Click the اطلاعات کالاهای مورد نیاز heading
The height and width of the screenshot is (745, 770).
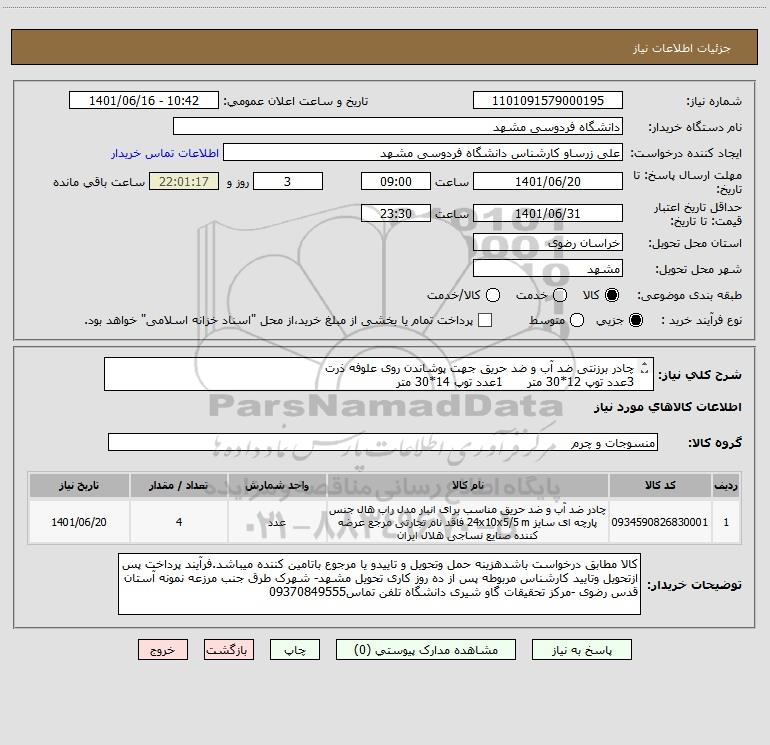pos(668,407)
